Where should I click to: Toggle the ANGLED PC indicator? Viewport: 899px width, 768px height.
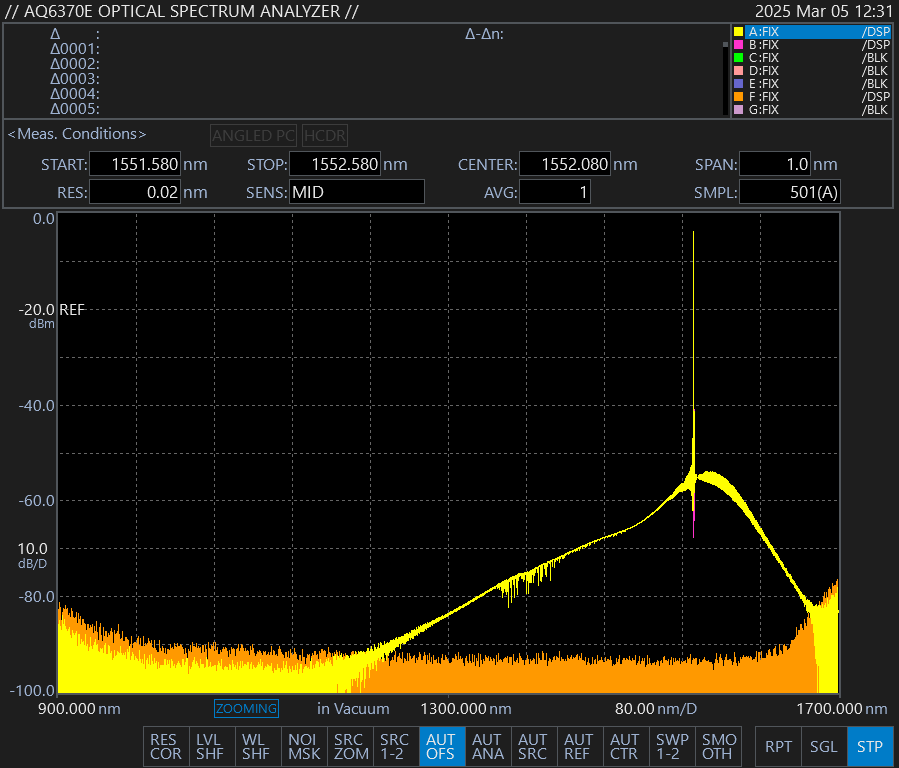254,135
